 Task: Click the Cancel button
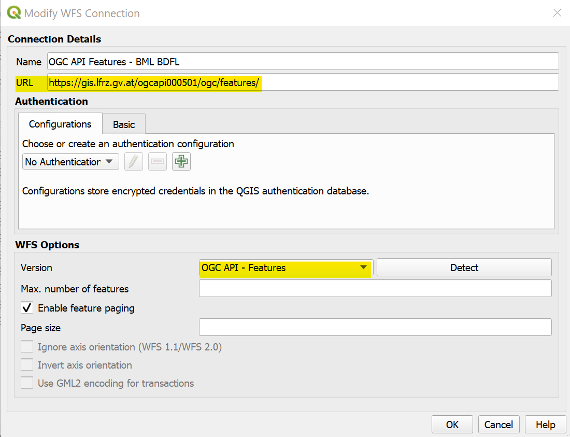[x=498, y=425]
